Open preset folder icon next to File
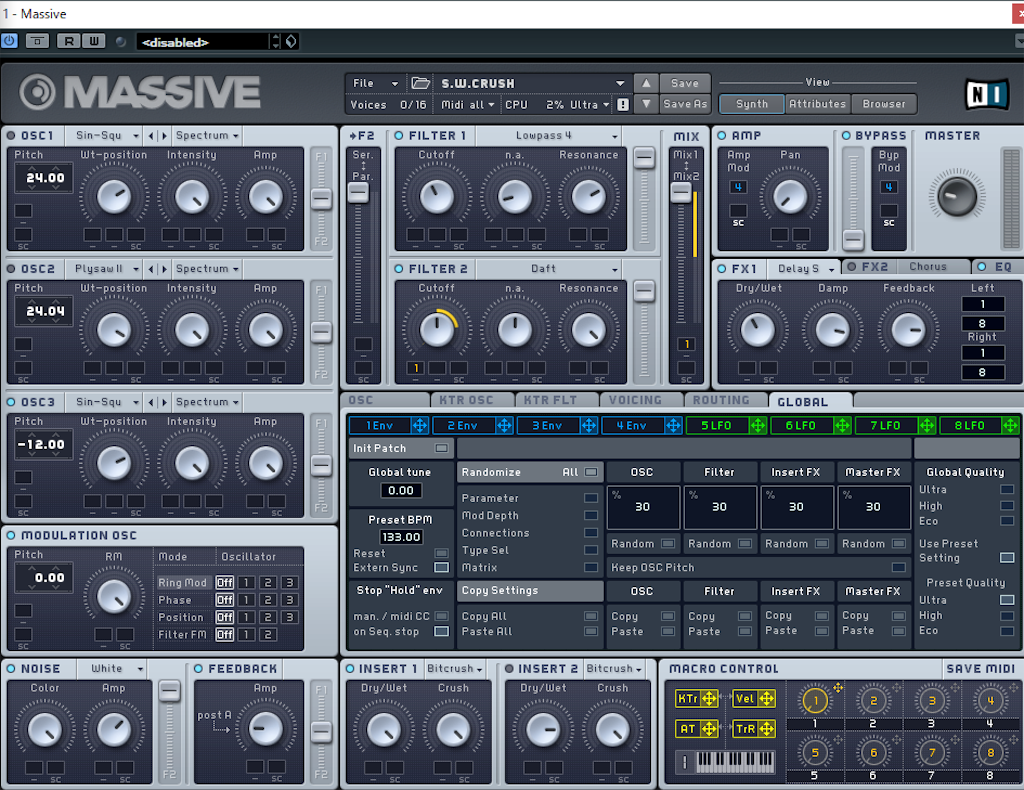1024x790 pixels. (x=420, y=83)
